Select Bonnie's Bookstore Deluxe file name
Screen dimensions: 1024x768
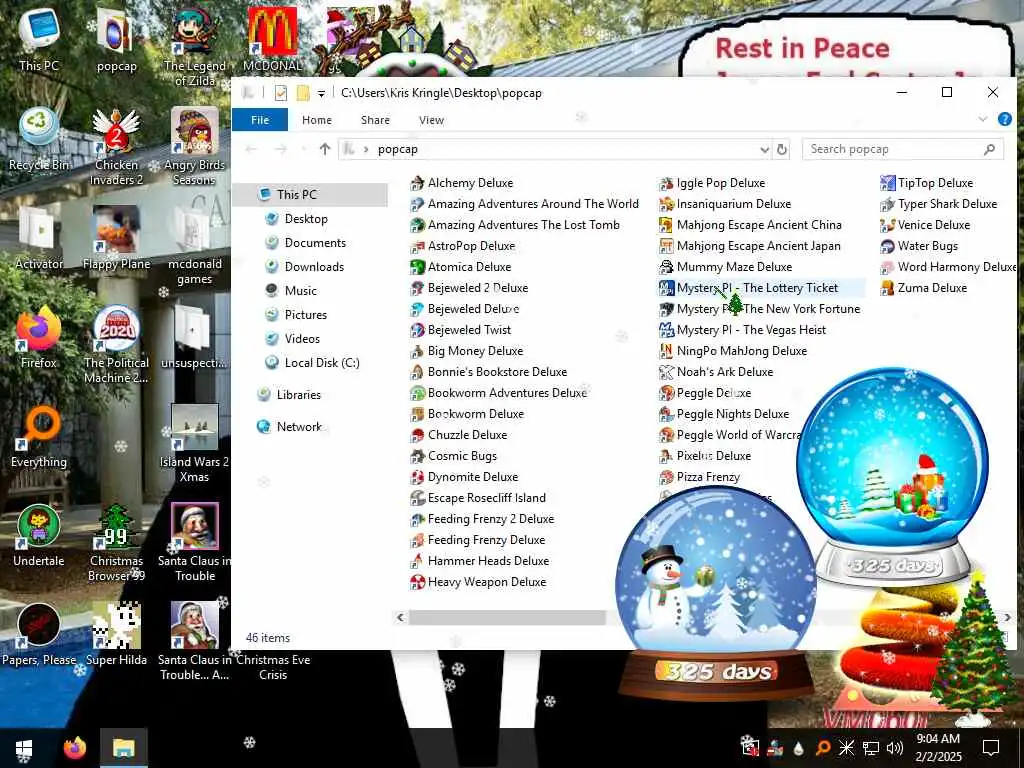coord(497,372)
